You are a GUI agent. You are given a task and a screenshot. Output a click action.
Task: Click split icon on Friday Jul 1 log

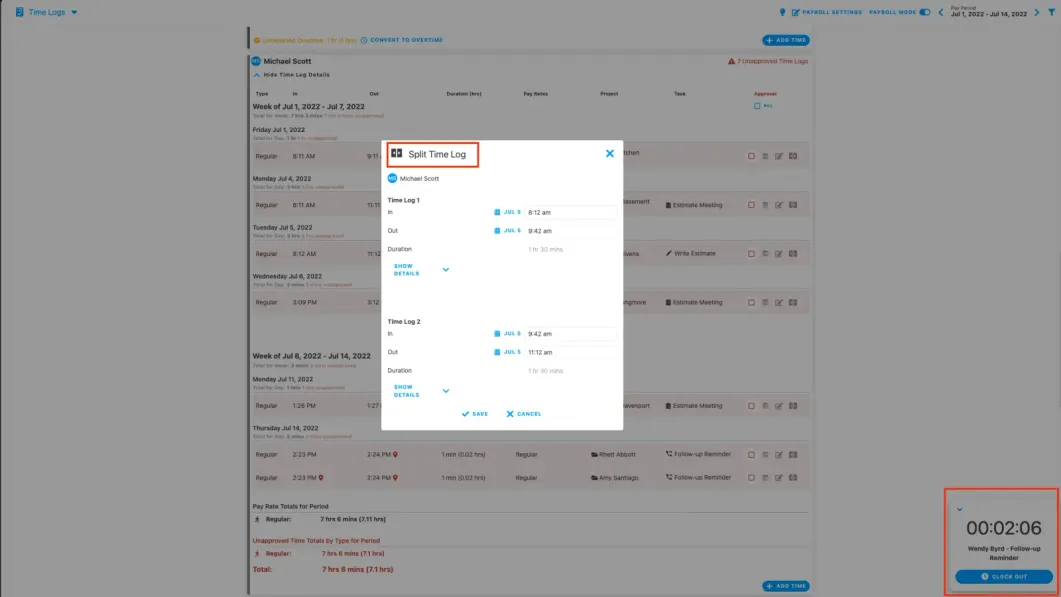(792, 156)
